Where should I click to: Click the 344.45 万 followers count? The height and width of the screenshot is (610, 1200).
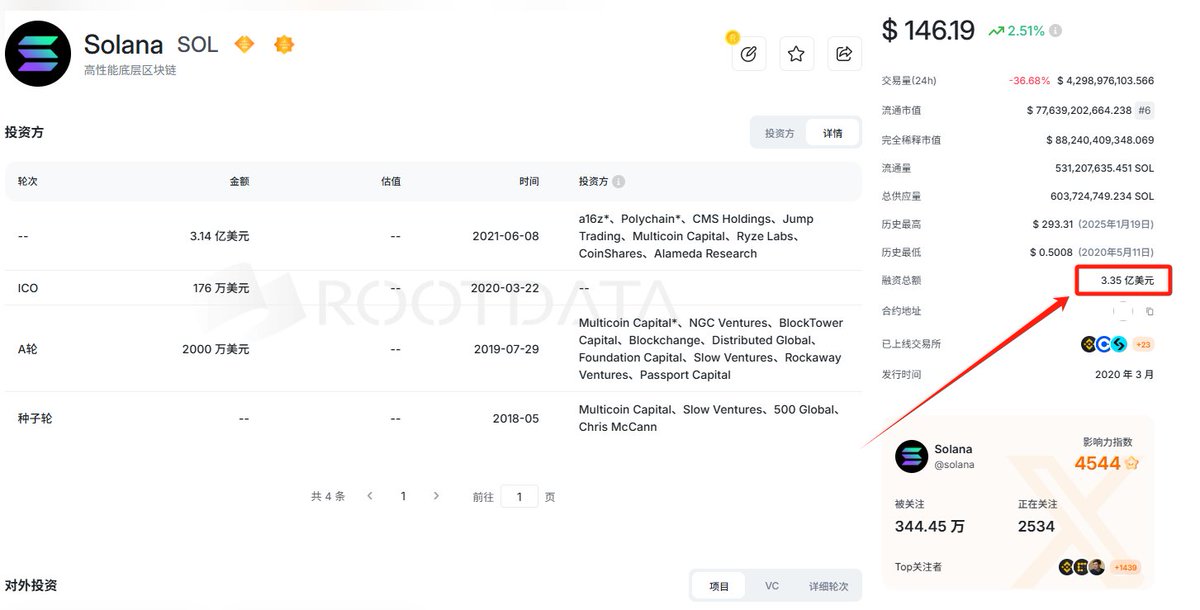coord(930,526)
